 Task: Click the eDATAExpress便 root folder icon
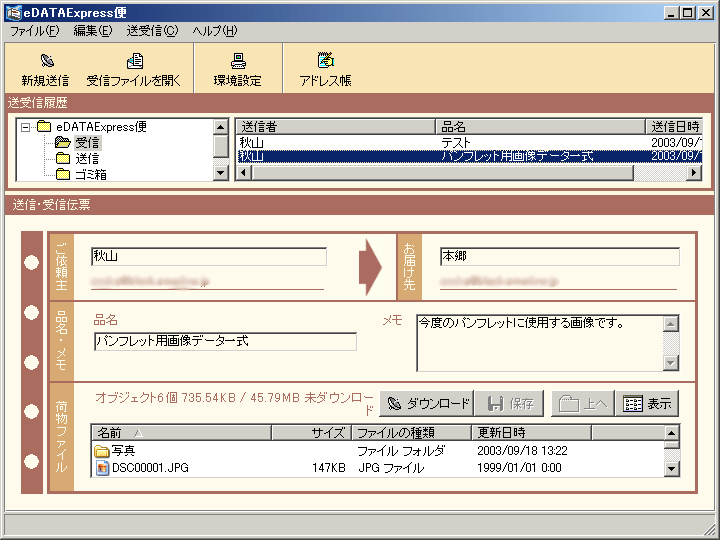[44, 126]
